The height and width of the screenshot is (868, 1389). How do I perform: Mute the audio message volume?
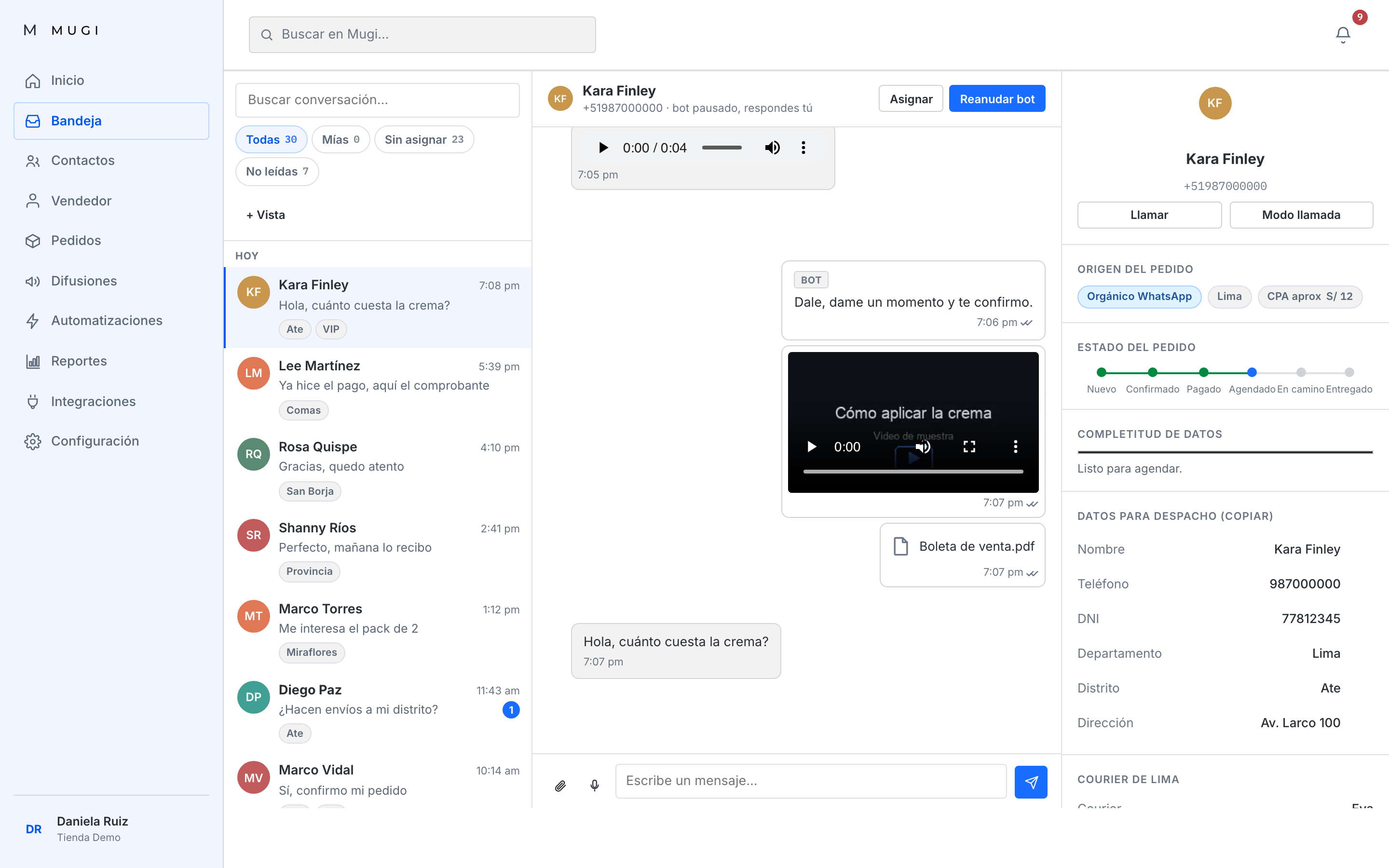click(x=772, y=148)
